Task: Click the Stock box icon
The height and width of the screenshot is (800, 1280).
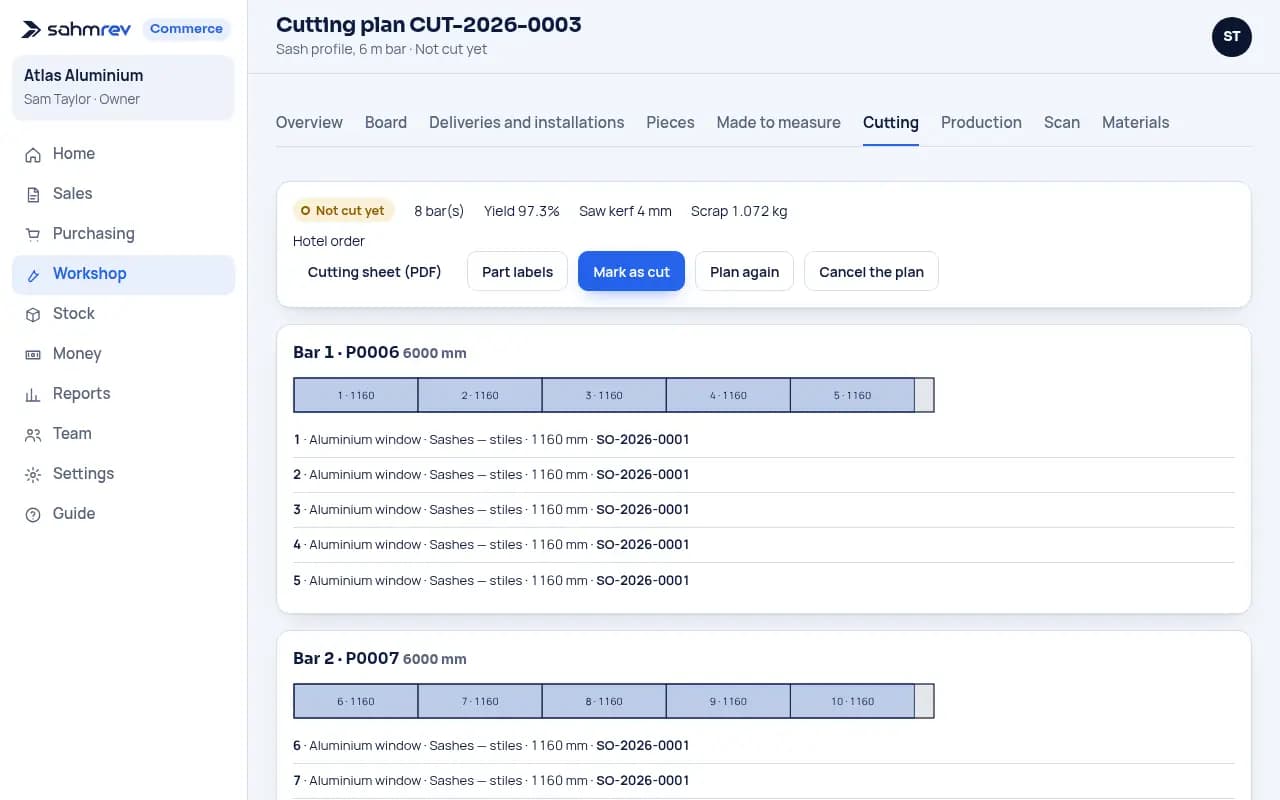Action: [33, 314]
